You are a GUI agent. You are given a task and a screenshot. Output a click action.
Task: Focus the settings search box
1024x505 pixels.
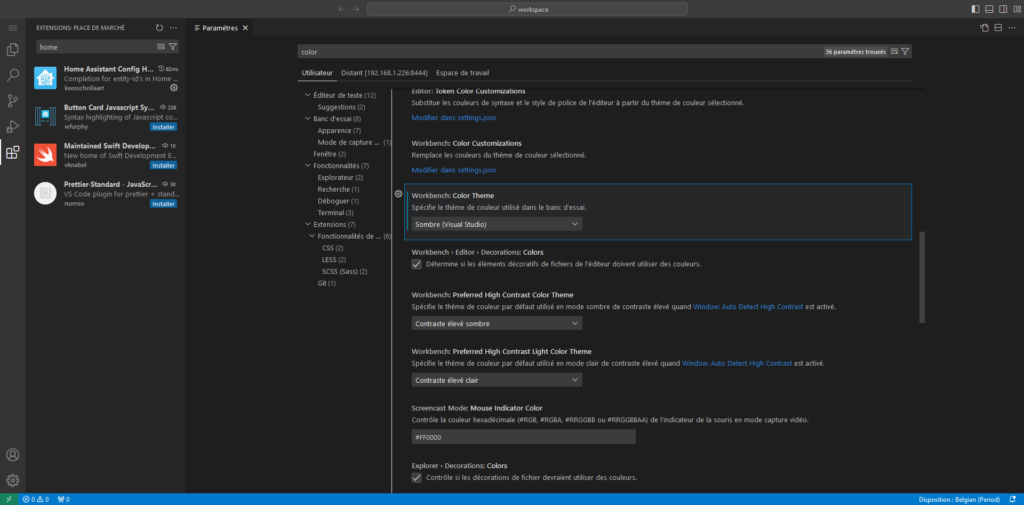(560, 51)
